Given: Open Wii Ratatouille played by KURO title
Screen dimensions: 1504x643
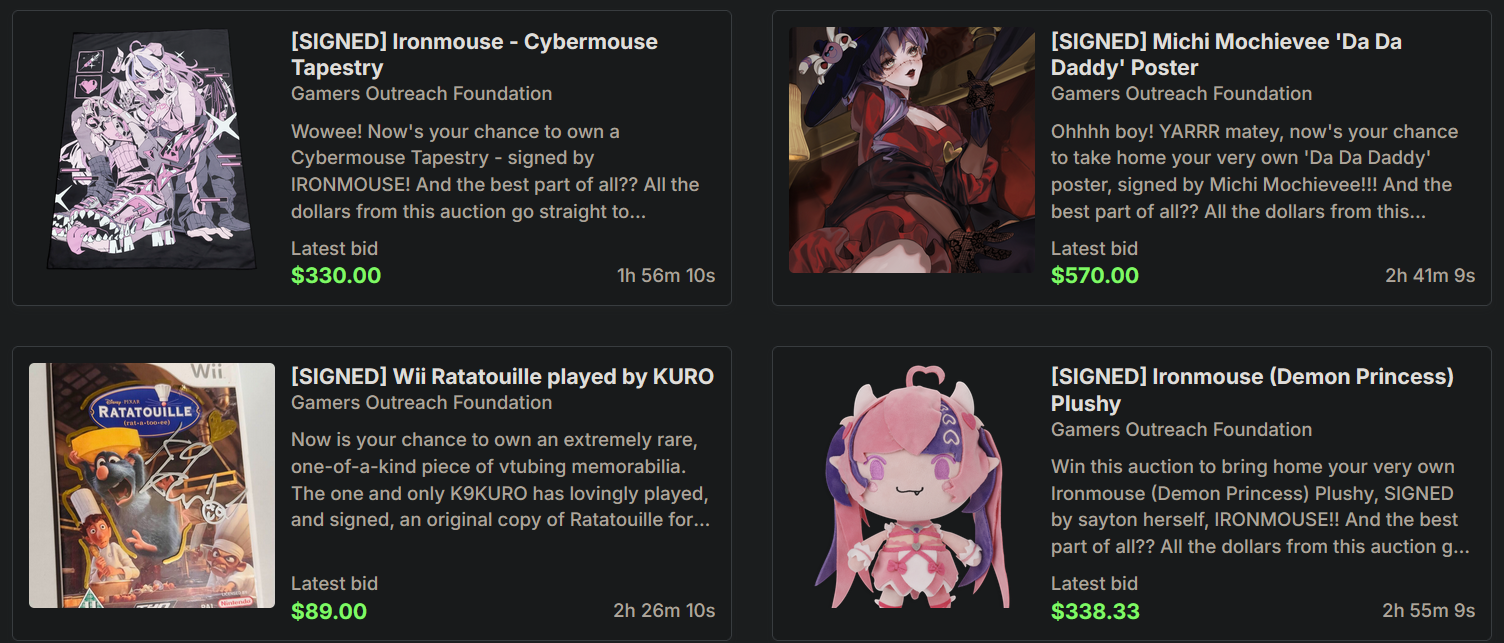Looking at the screenshot, I should click(502, 376).
